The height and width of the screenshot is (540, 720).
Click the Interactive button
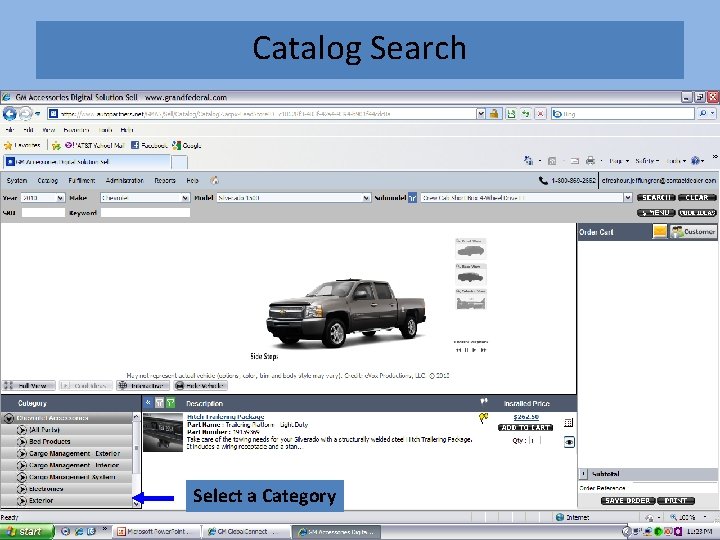(143, 386)
